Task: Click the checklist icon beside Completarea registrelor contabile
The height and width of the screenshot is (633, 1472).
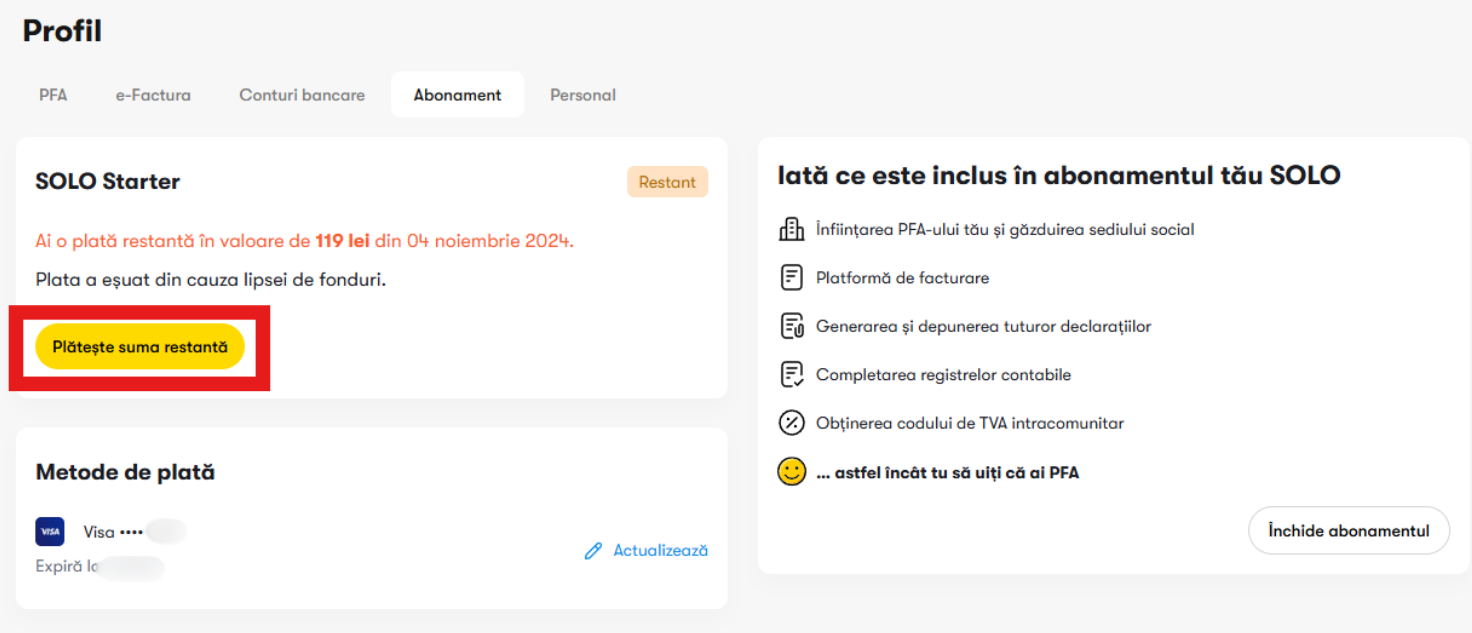Action: tap(791, 375)
